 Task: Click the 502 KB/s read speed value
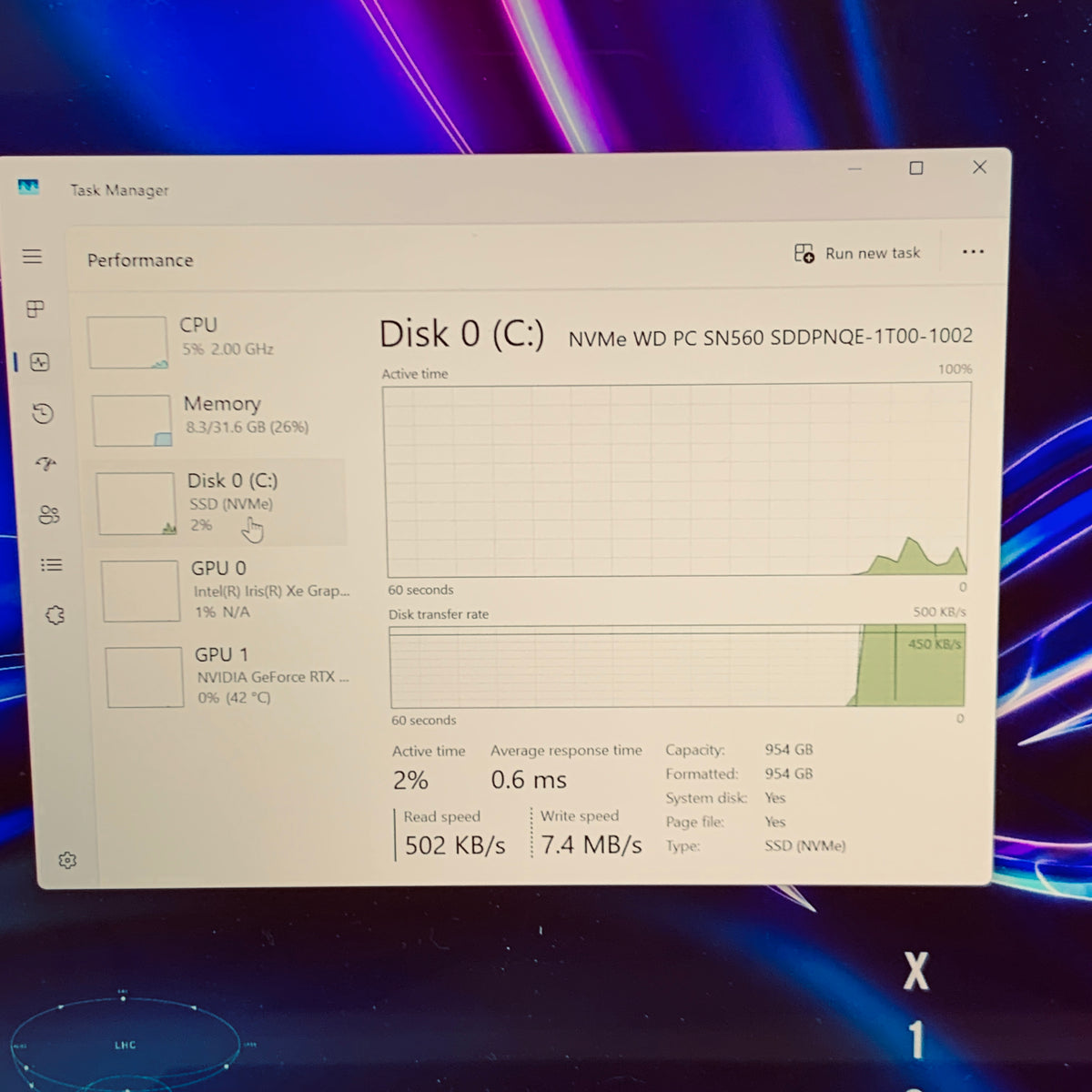coord(454,845)
